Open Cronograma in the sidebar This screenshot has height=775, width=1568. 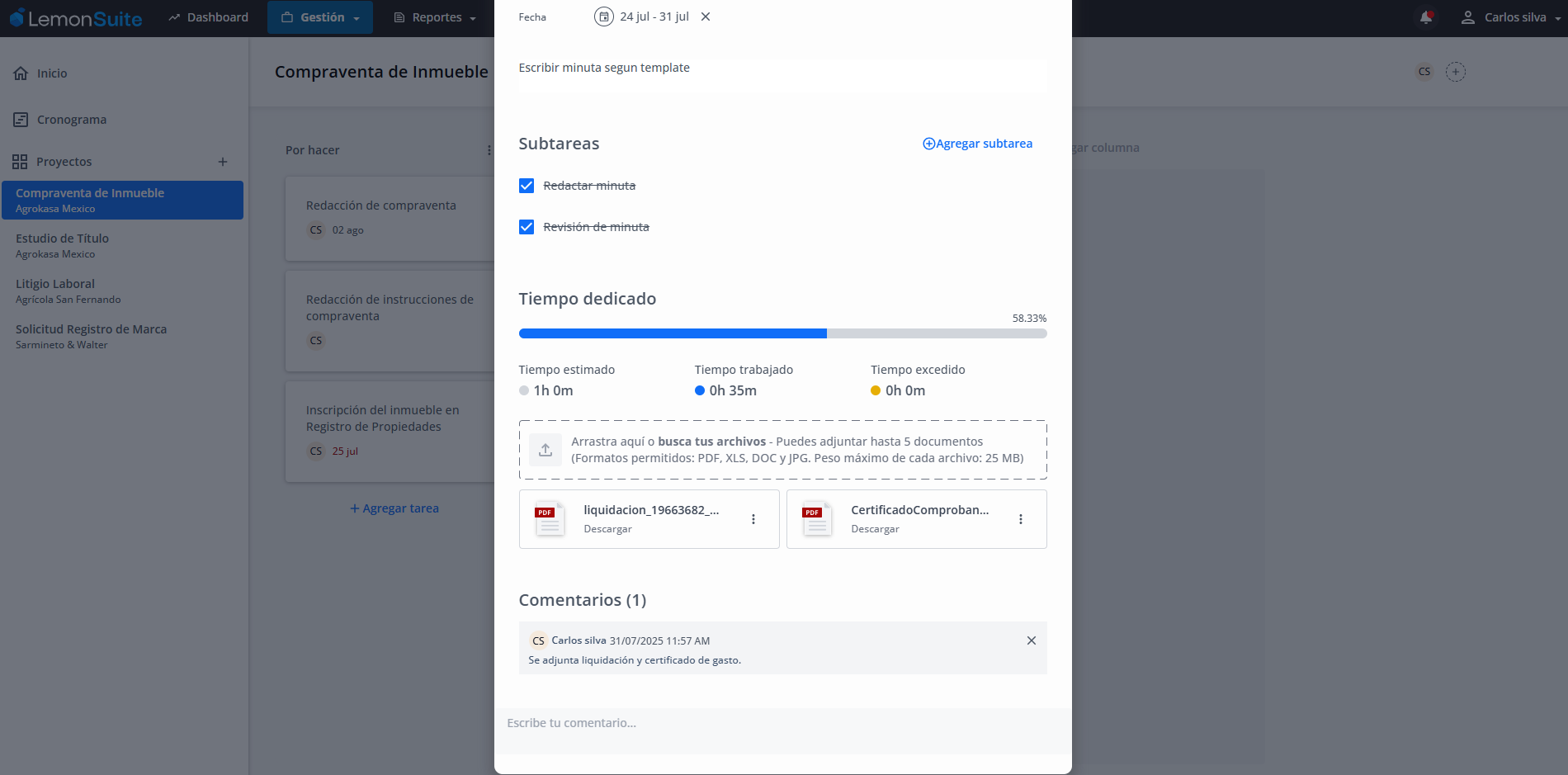(x=71, y=120)
